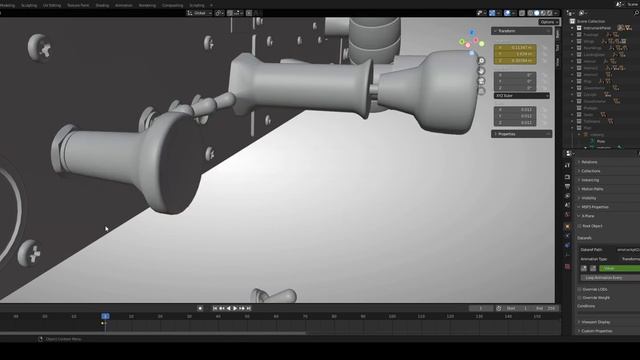Open the Texture Paint workspace tab

point(78,5)
